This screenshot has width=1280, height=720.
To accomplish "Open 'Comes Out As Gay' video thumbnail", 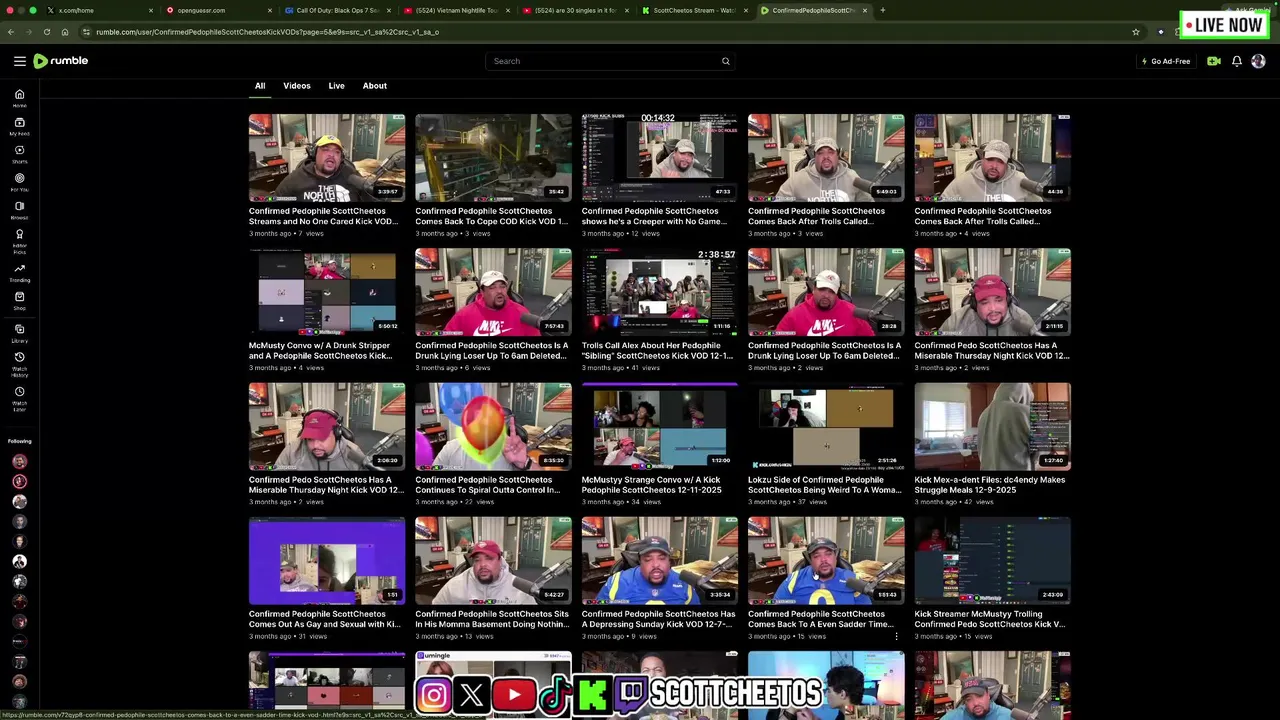I will coord(327,560).
